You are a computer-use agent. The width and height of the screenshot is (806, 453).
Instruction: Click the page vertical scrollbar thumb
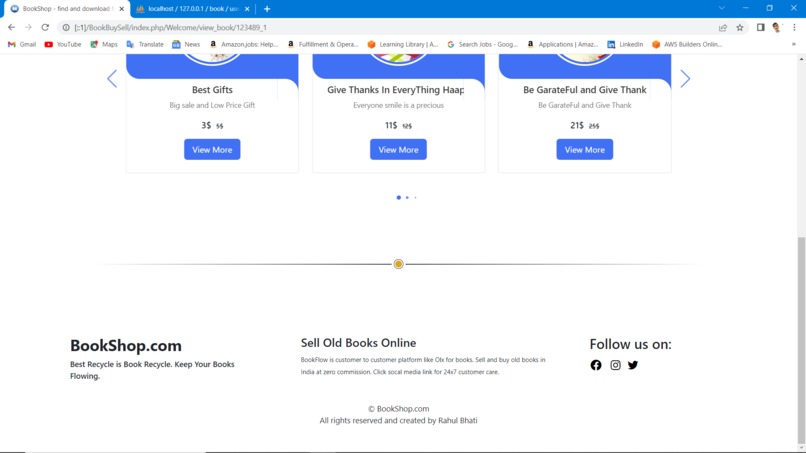pyautogui.click(x=801, y=339)
